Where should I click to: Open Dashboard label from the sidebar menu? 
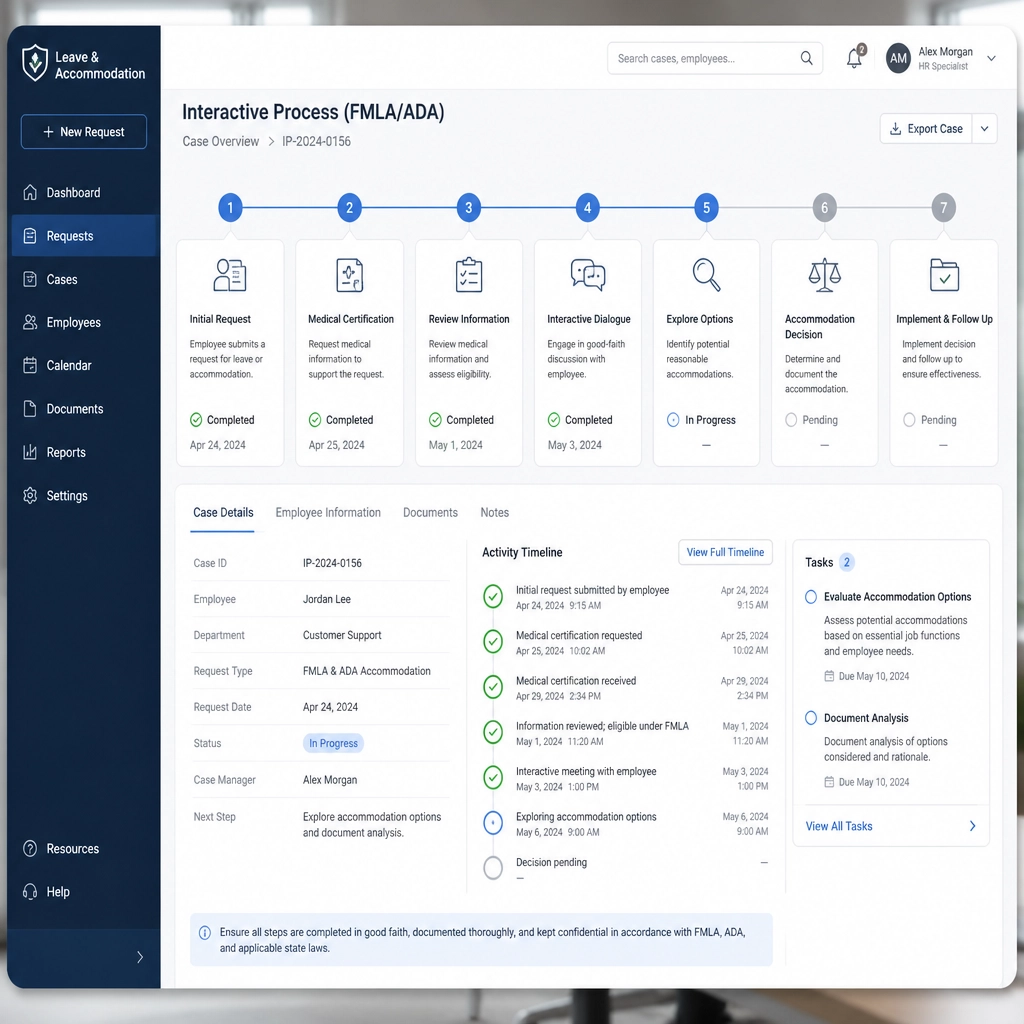pos(73,193)
